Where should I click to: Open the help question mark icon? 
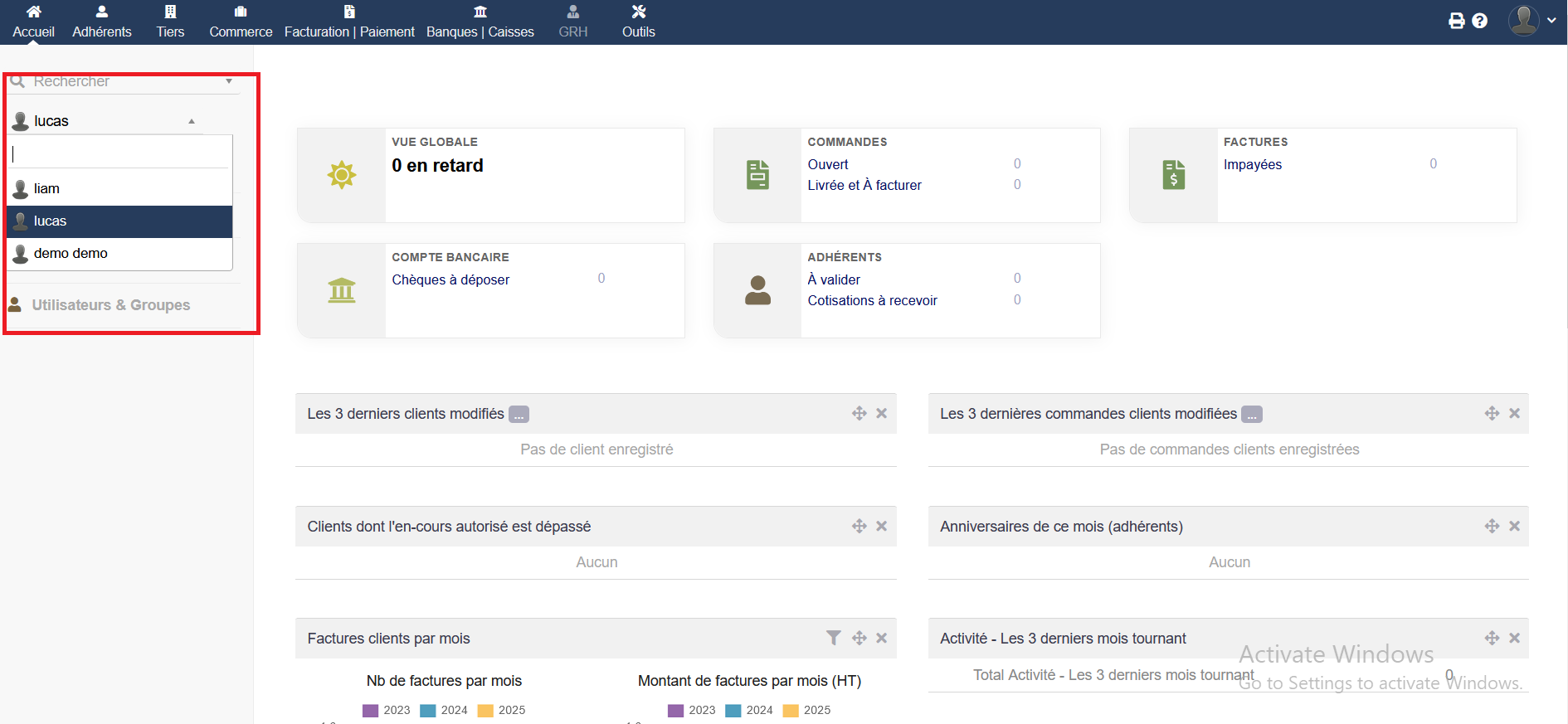tap(1479, 21)
